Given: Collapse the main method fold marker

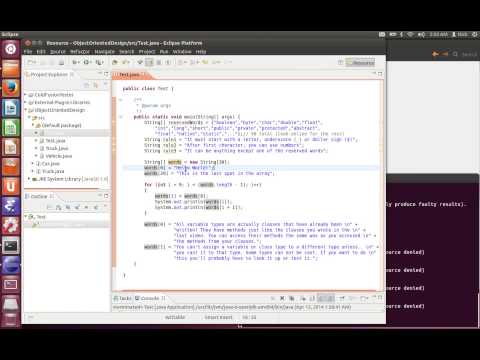Looking at the screenshot, I should [x=121, y=117].
